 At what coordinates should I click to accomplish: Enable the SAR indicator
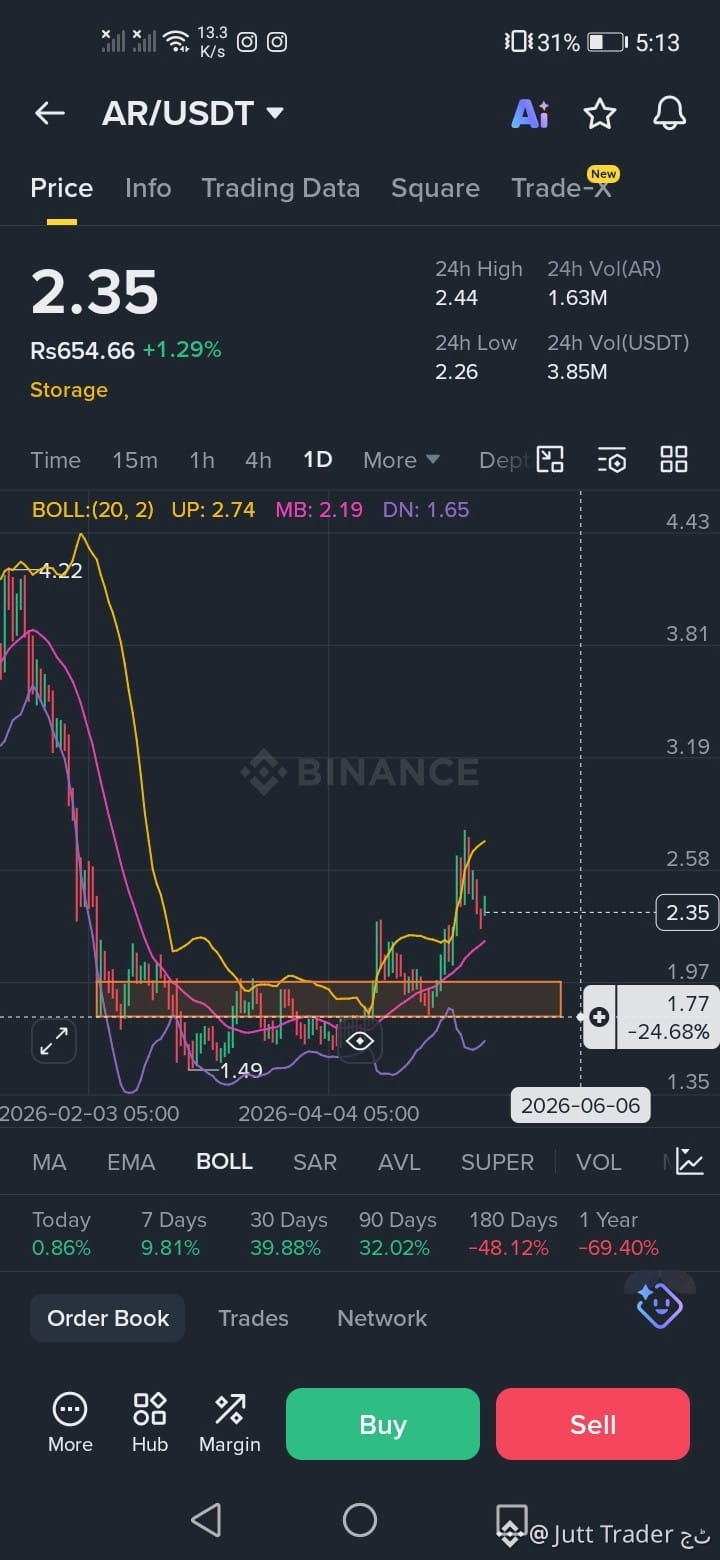point(315,1162)
